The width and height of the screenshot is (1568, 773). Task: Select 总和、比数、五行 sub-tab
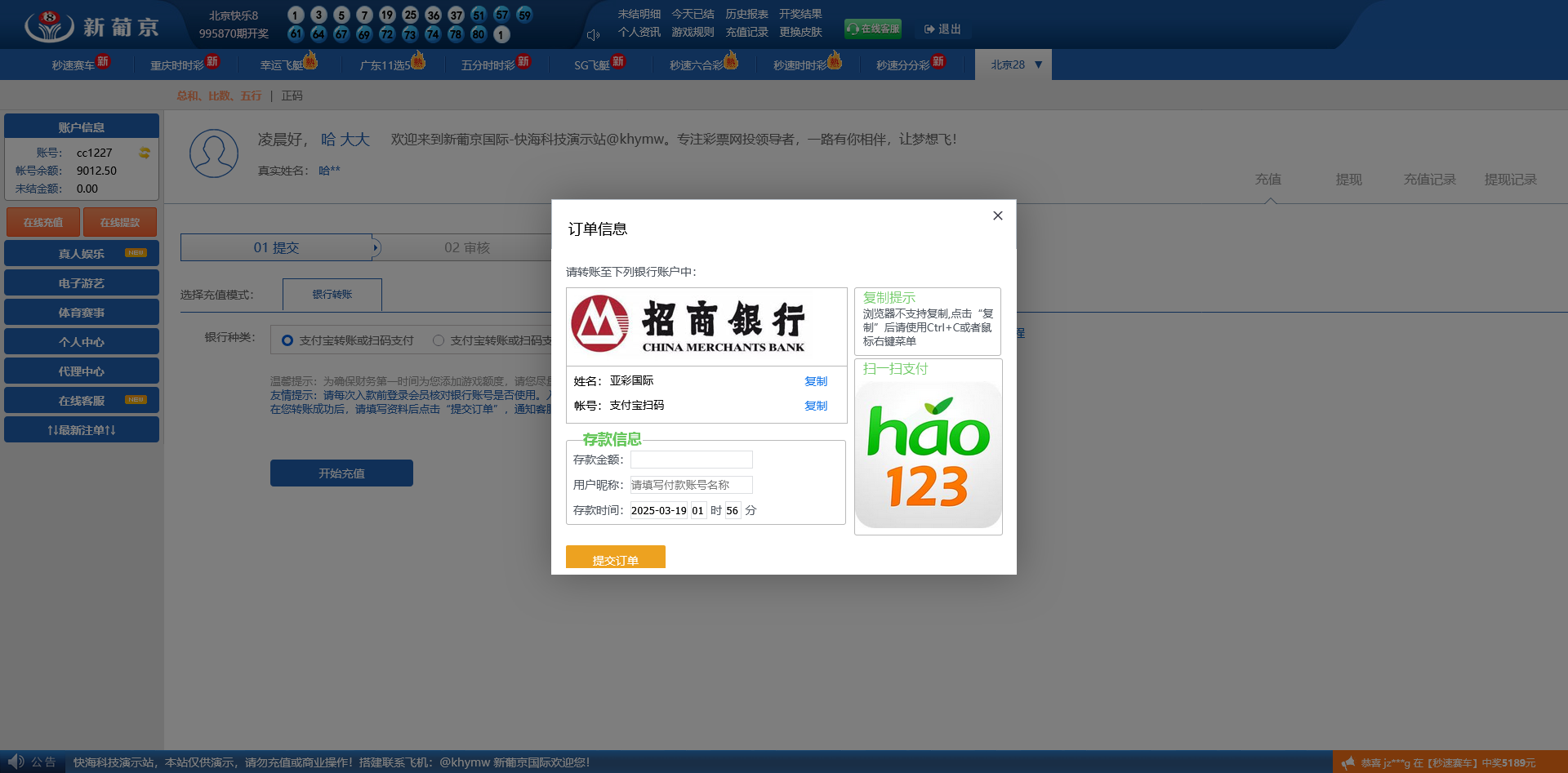click(x=219, y=96)
